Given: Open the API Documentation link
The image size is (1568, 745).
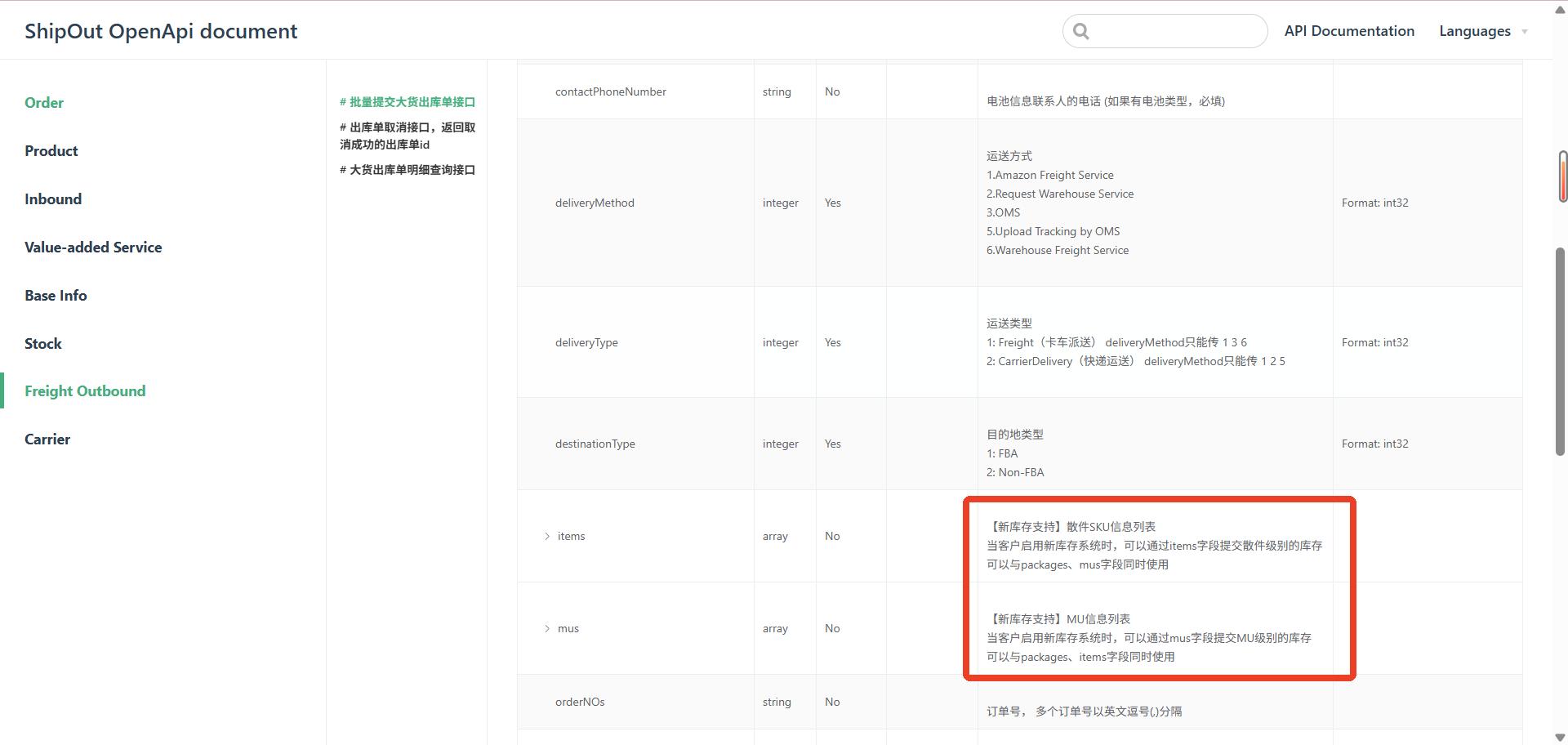Looking at the screenshot, I should point(1349,31).
